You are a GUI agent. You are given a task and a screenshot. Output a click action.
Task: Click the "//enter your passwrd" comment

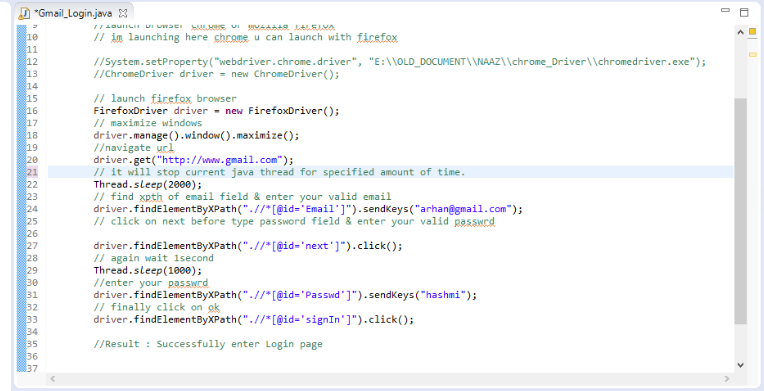tap(151, 283)
